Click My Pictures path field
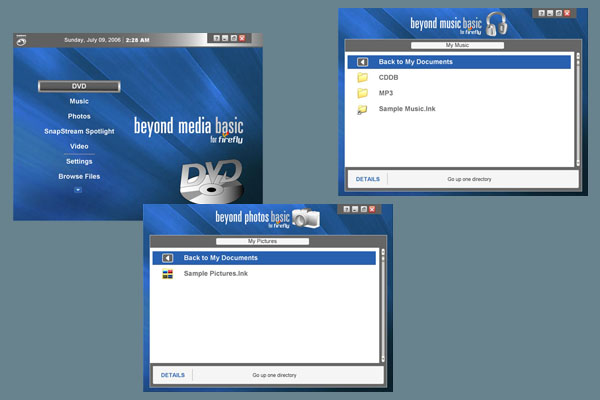This screenshot has width=600, height=400. (x=262, y=241)
